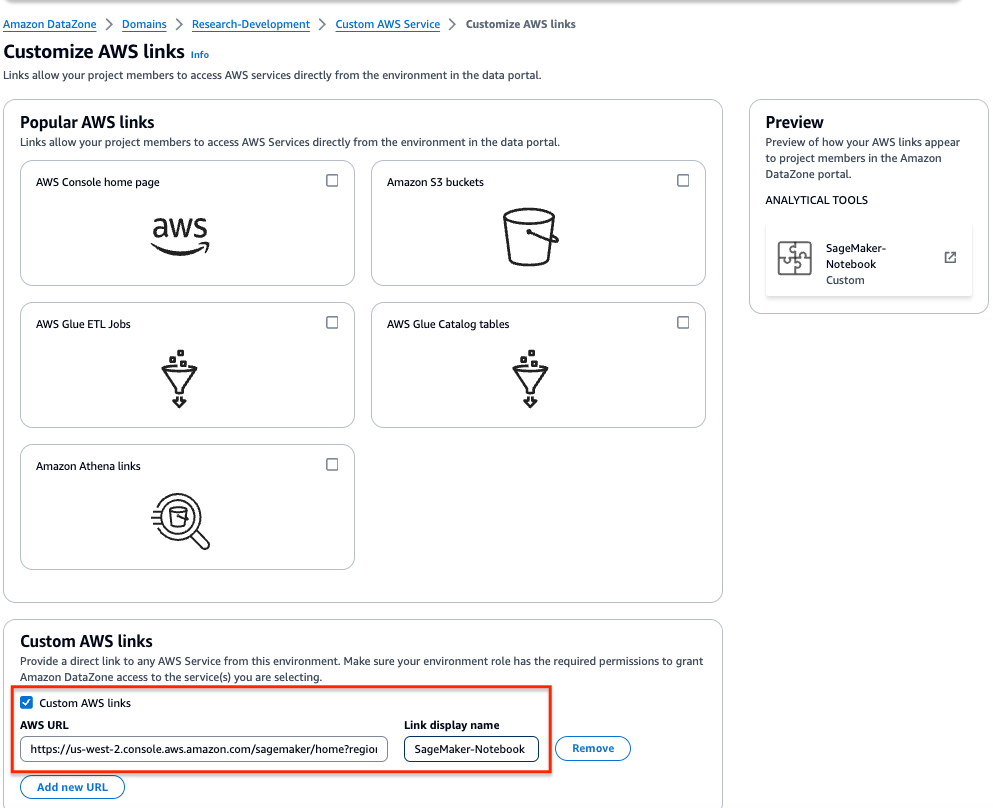993x808 pixels.
Task: Open the SageMaker-Notebook external link icon
Action: 950,257
